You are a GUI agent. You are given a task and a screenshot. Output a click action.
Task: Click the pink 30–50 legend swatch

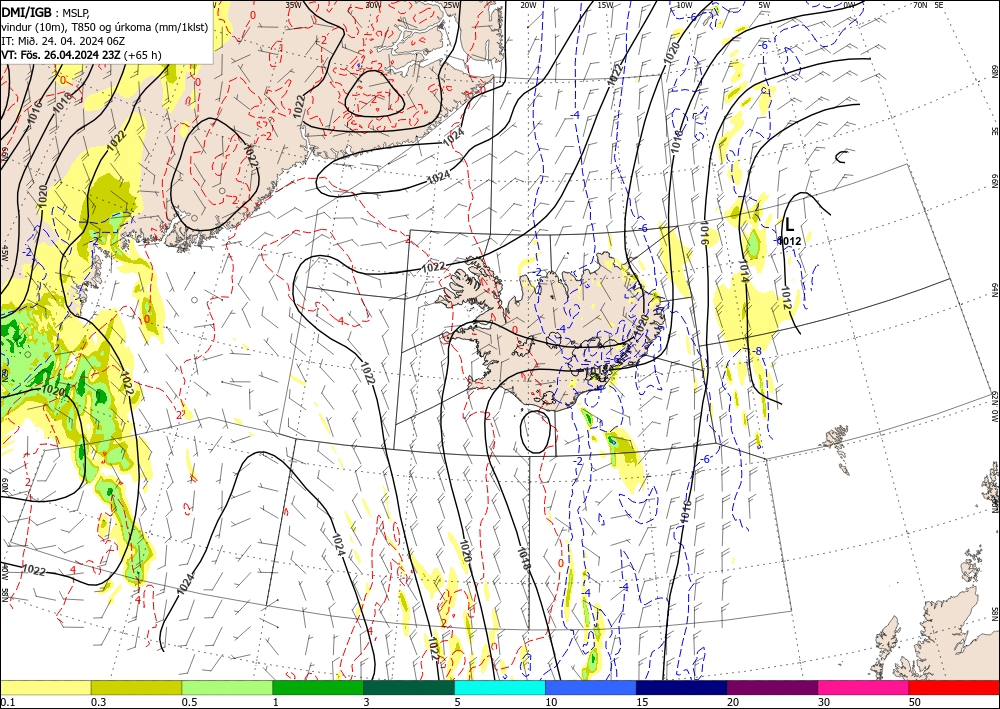(864, 687)
